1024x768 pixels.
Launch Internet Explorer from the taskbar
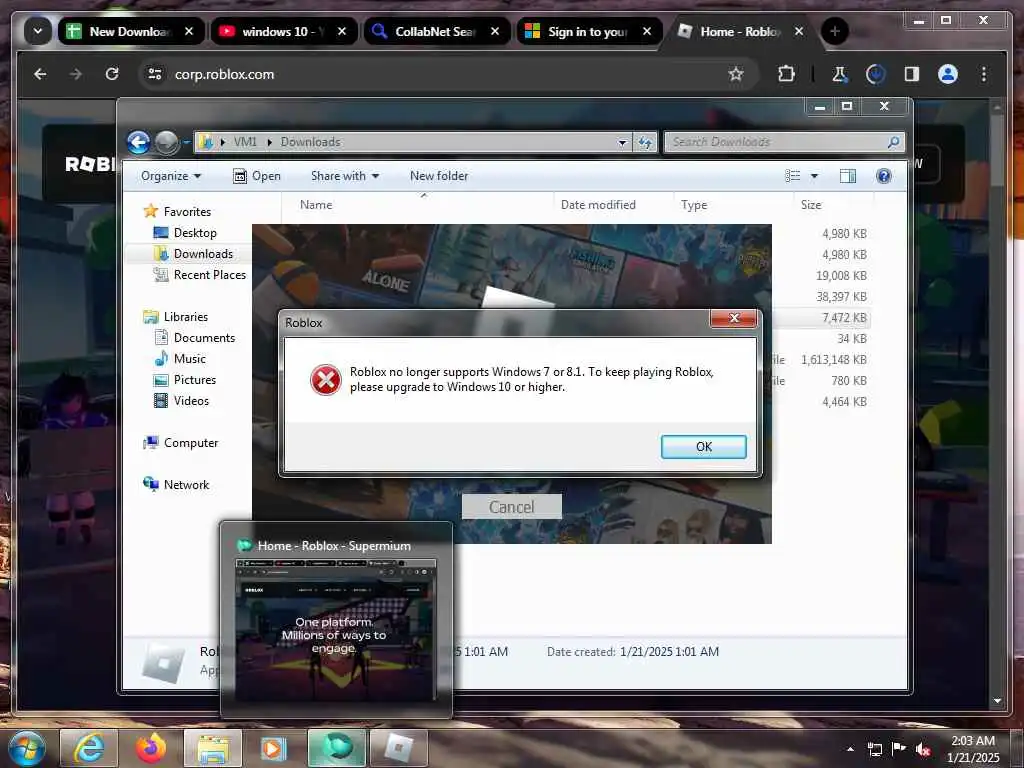point(88,748)
